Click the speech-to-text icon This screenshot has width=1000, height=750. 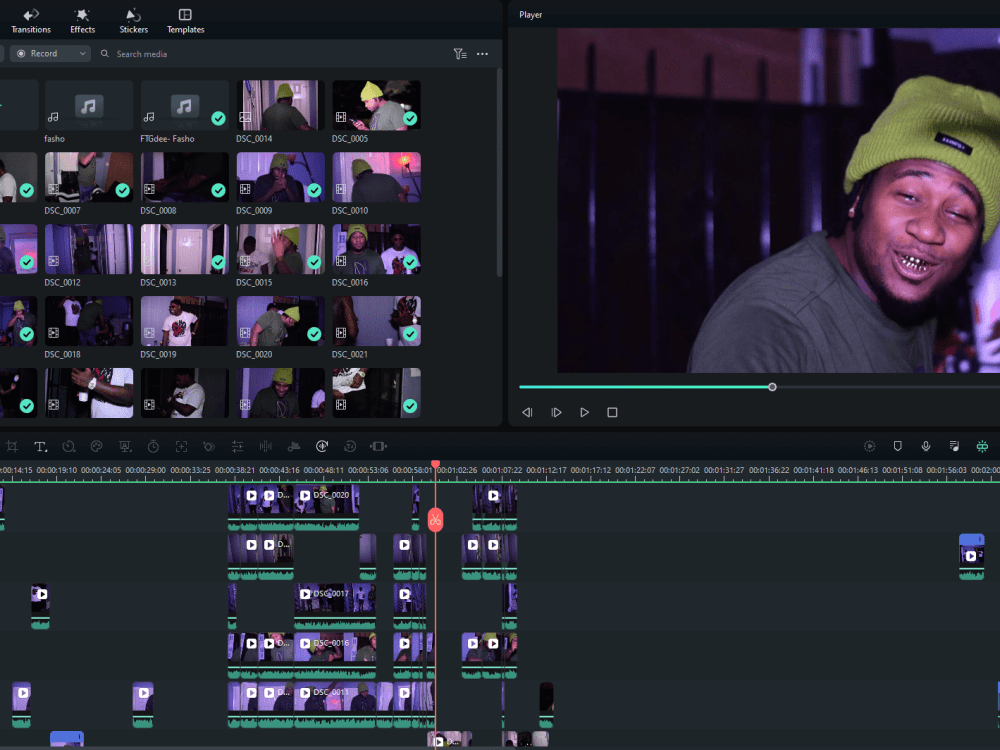pyautogui.click(x=350, y=446)
